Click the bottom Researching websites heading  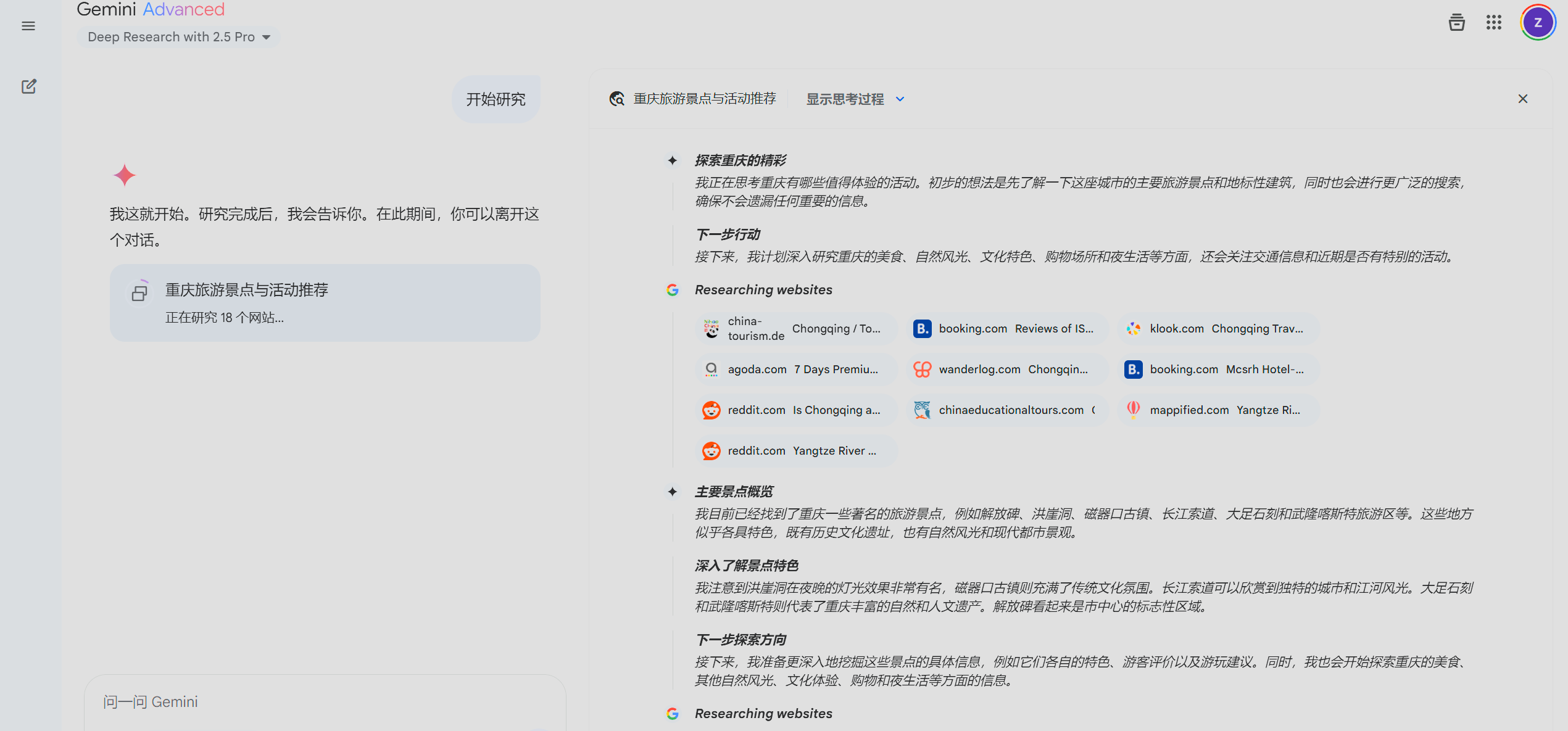(x=763, y=714)
